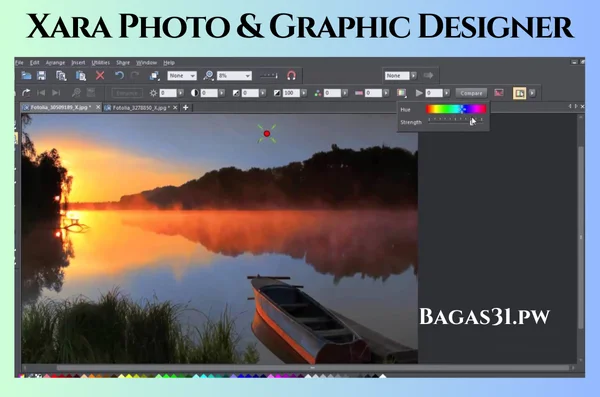Viewport: 600px width, 397px height.
Task: Open the Help menu
Action: [x=169, y=62]
